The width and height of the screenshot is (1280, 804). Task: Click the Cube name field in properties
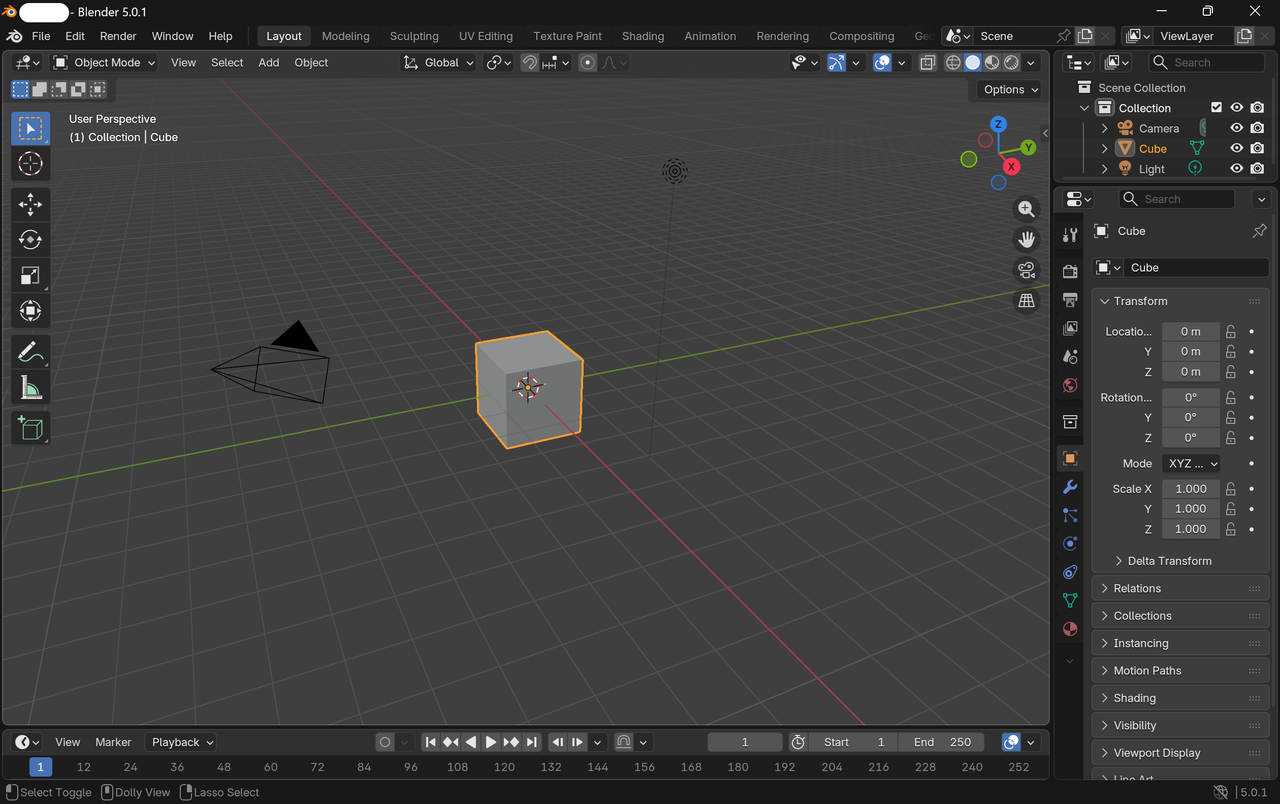[1196, 267]
